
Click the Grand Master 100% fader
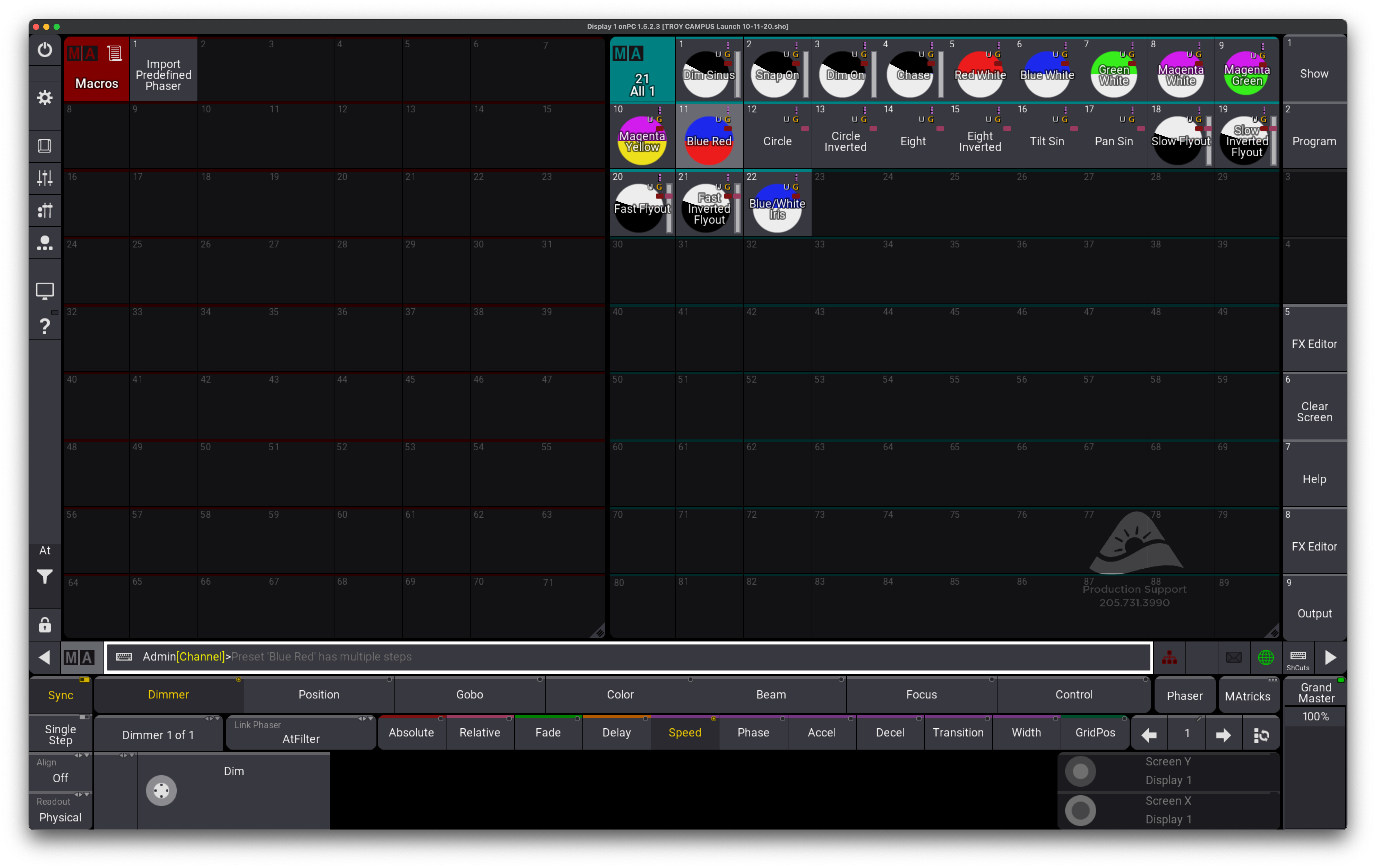click(x=1315, y=753)
